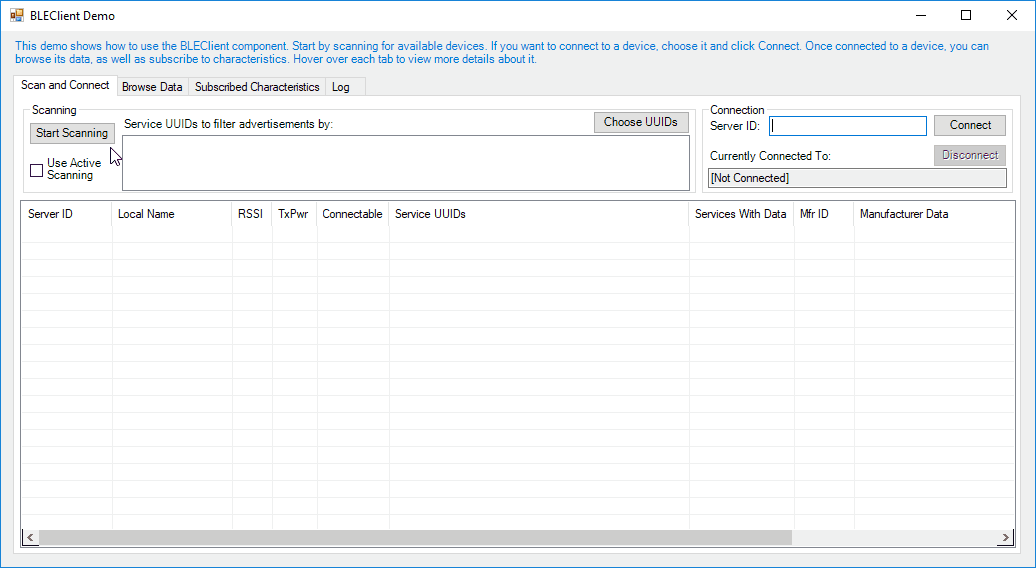Click the Services With Data column header

(x=741, y=214)
